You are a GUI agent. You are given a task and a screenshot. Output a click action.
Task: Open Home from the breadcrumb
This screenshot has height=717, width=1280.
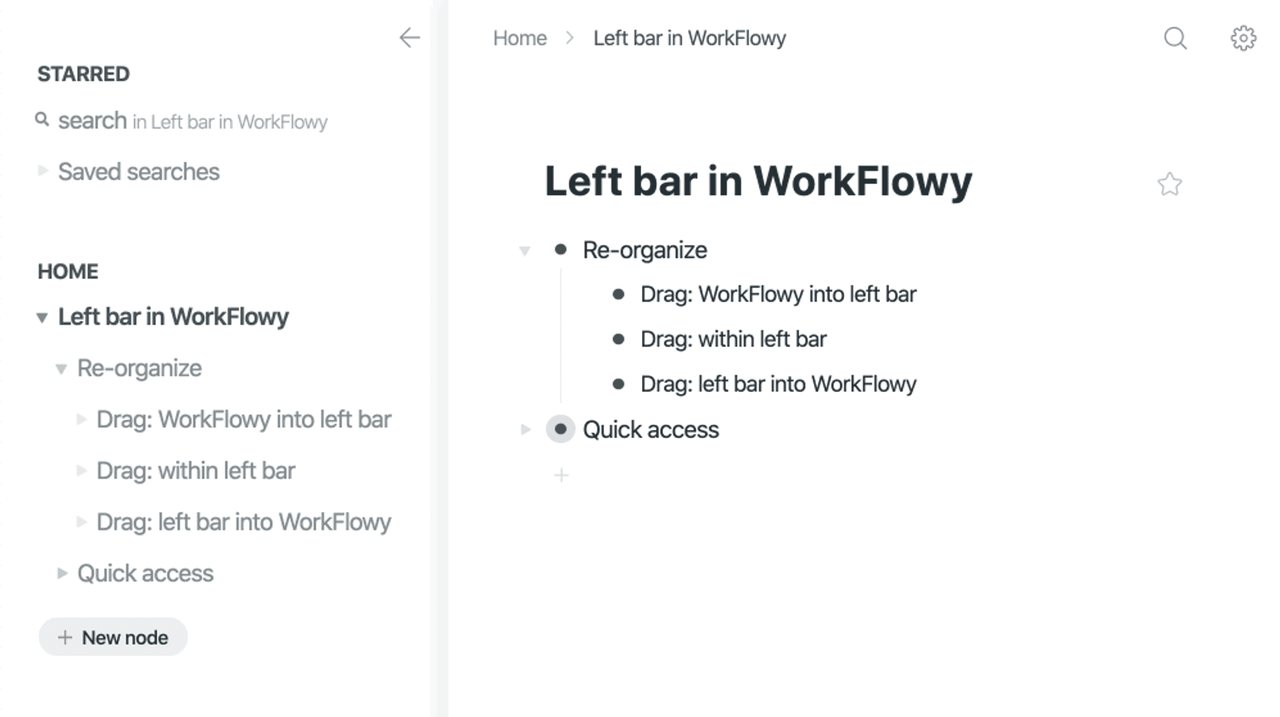tap(519, 38)
